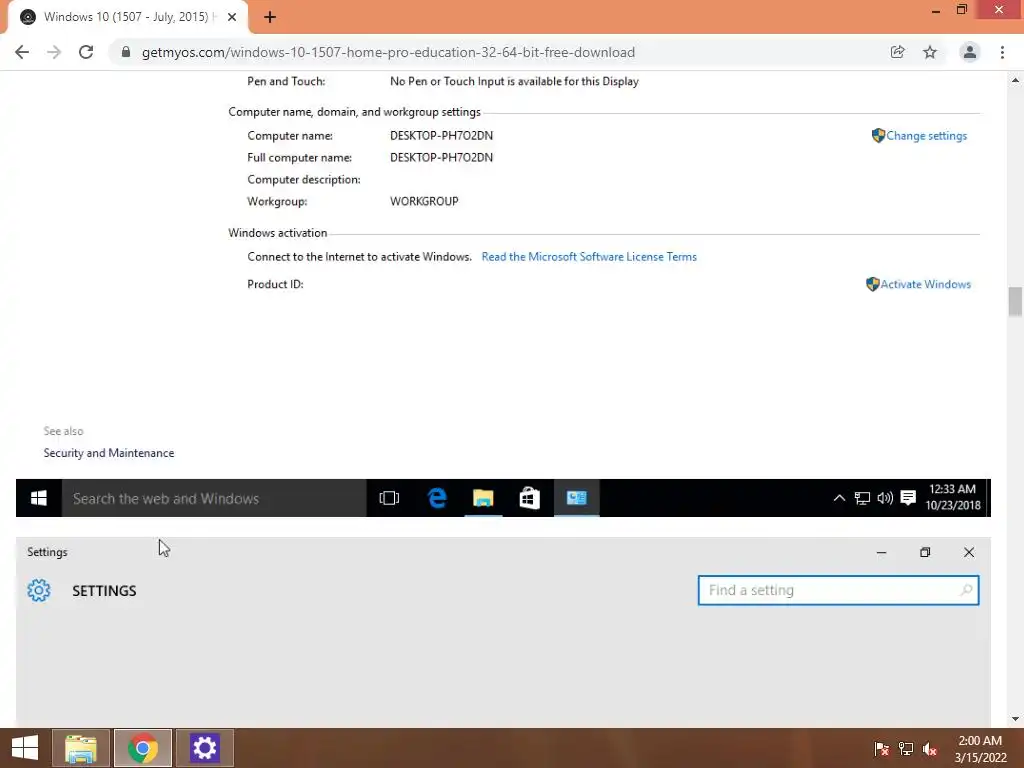Screen dimensions: 1024x768
Task: Share this page using the share icon
Action: pos(898,52)
